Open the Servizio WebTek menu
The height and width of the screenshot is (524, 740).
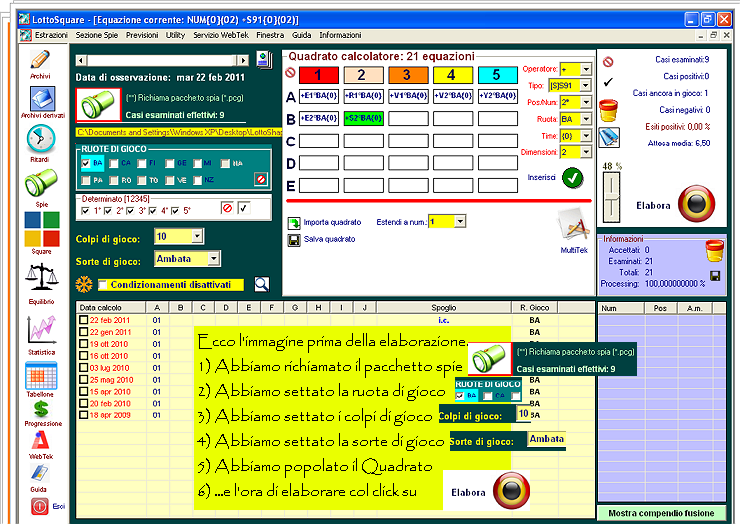click(221, 35)
